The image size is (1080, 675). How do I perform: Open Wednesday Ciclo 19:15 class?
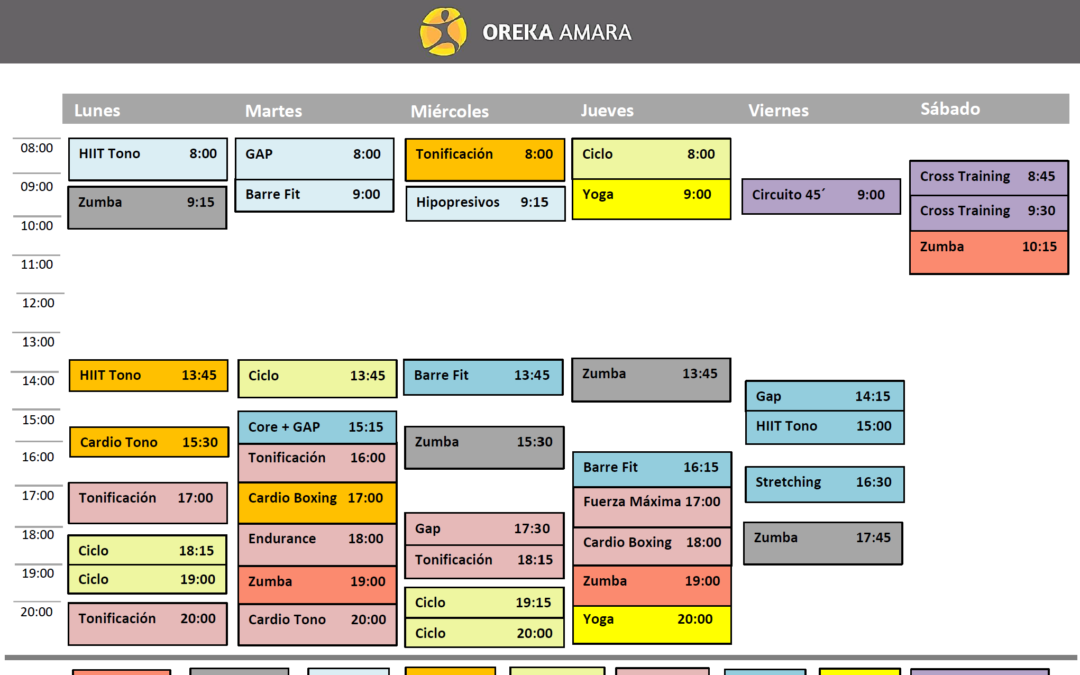(x=484, y=603)
